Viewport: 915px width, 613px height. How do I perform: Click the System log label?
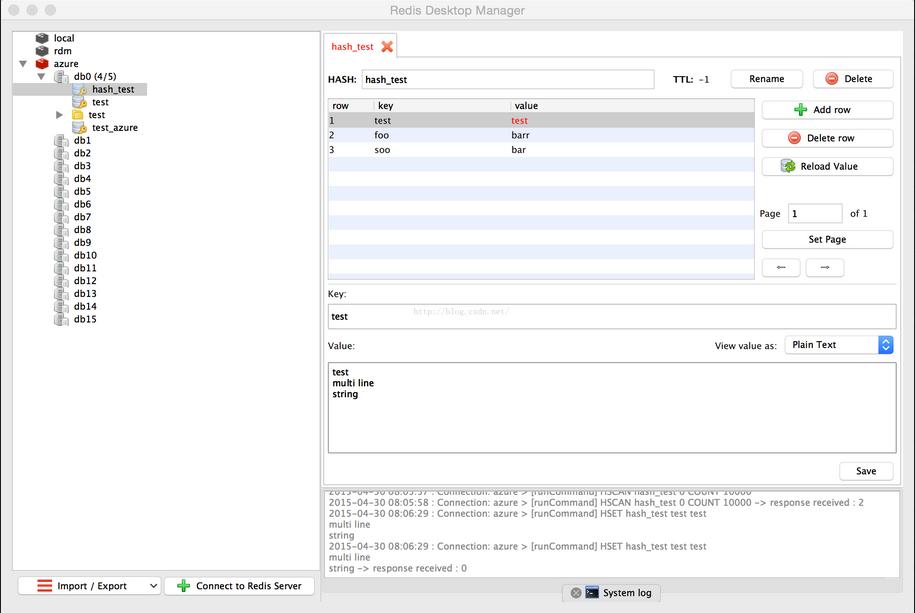[627, 593]
